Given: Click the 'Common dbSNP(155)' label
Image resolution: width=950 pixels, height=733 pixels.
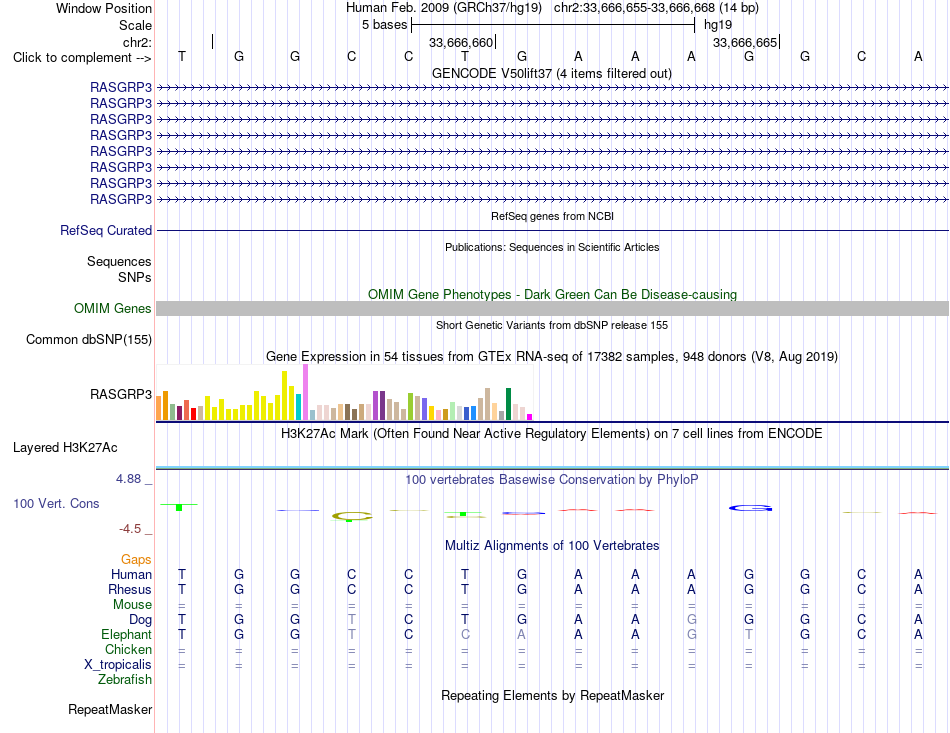Looking at the screenshot, I should pos(88,339).
